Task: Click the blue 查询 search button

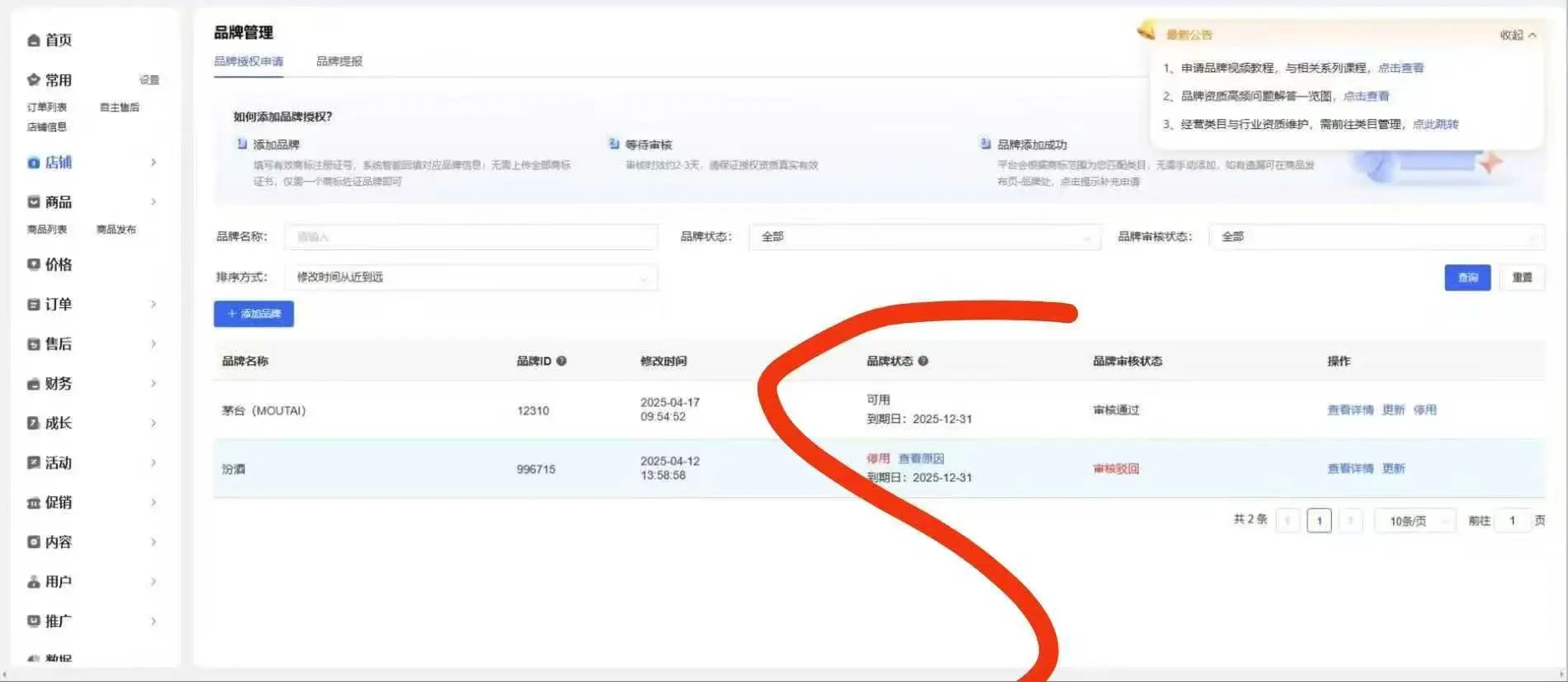Action: (x=1467, y=277)
